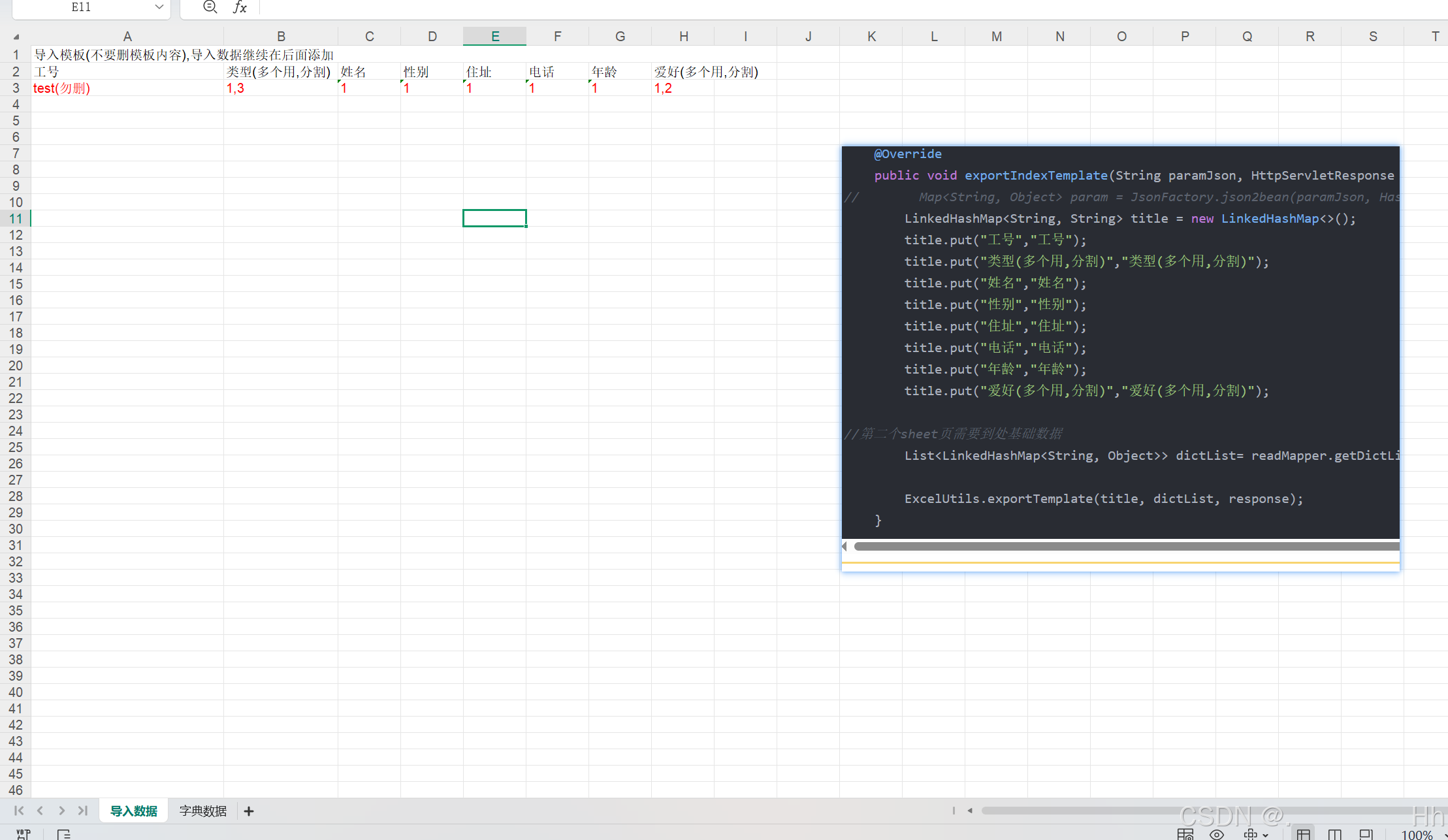Image resolution: width=1448 pixels, height=840 pixels.
Task: Select the 导入数据 sheet tab
Action: point(133,811)
